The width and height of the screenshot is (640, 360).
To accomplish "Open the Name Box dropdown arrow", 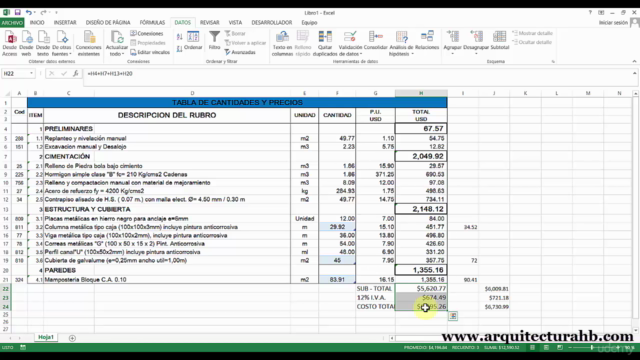I will click(x=31, y=73).
